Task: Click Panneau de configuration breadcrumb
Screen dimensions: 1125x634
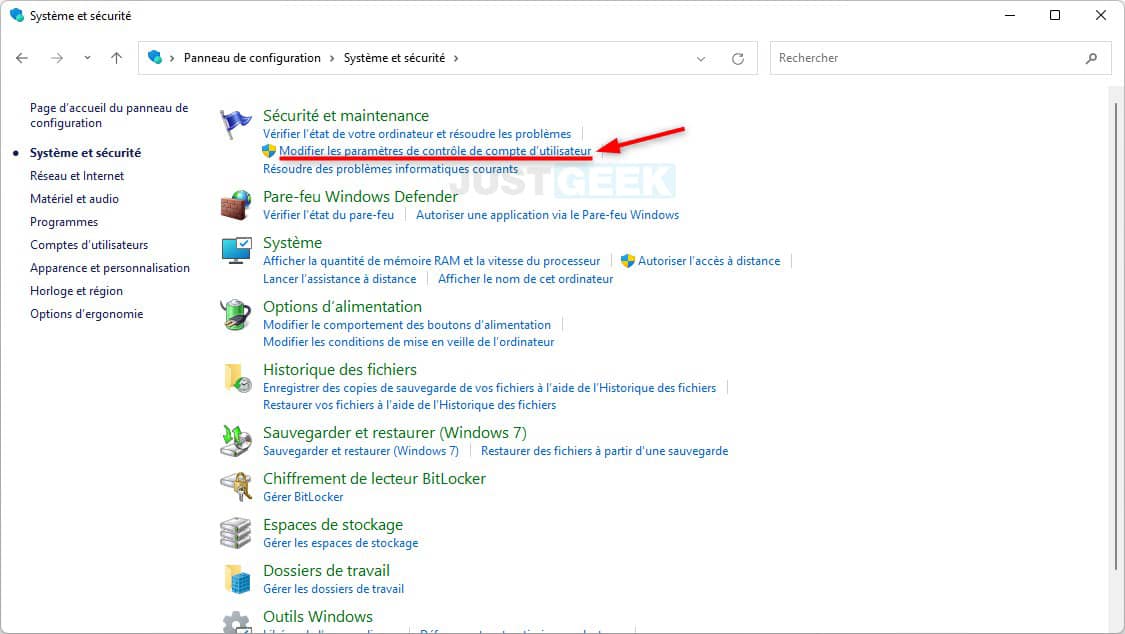Action: point(252,57)
